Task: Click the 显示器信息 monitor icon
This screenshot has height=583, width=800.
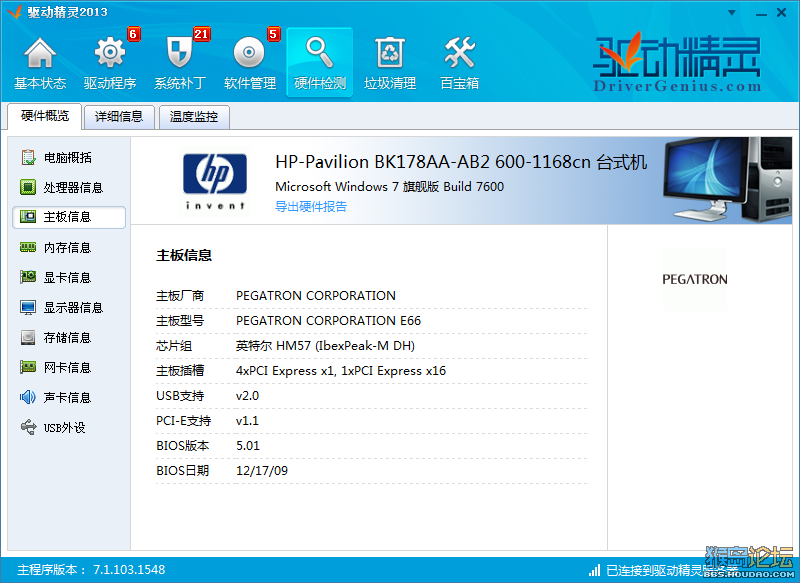Action: pos(28,308)
